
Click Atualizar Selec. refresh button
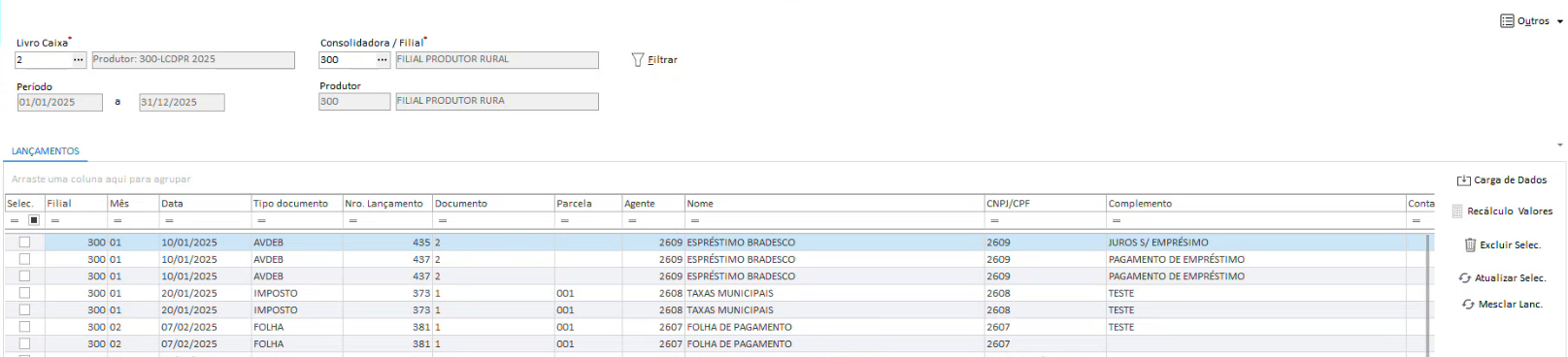(x=1502, y=278)
